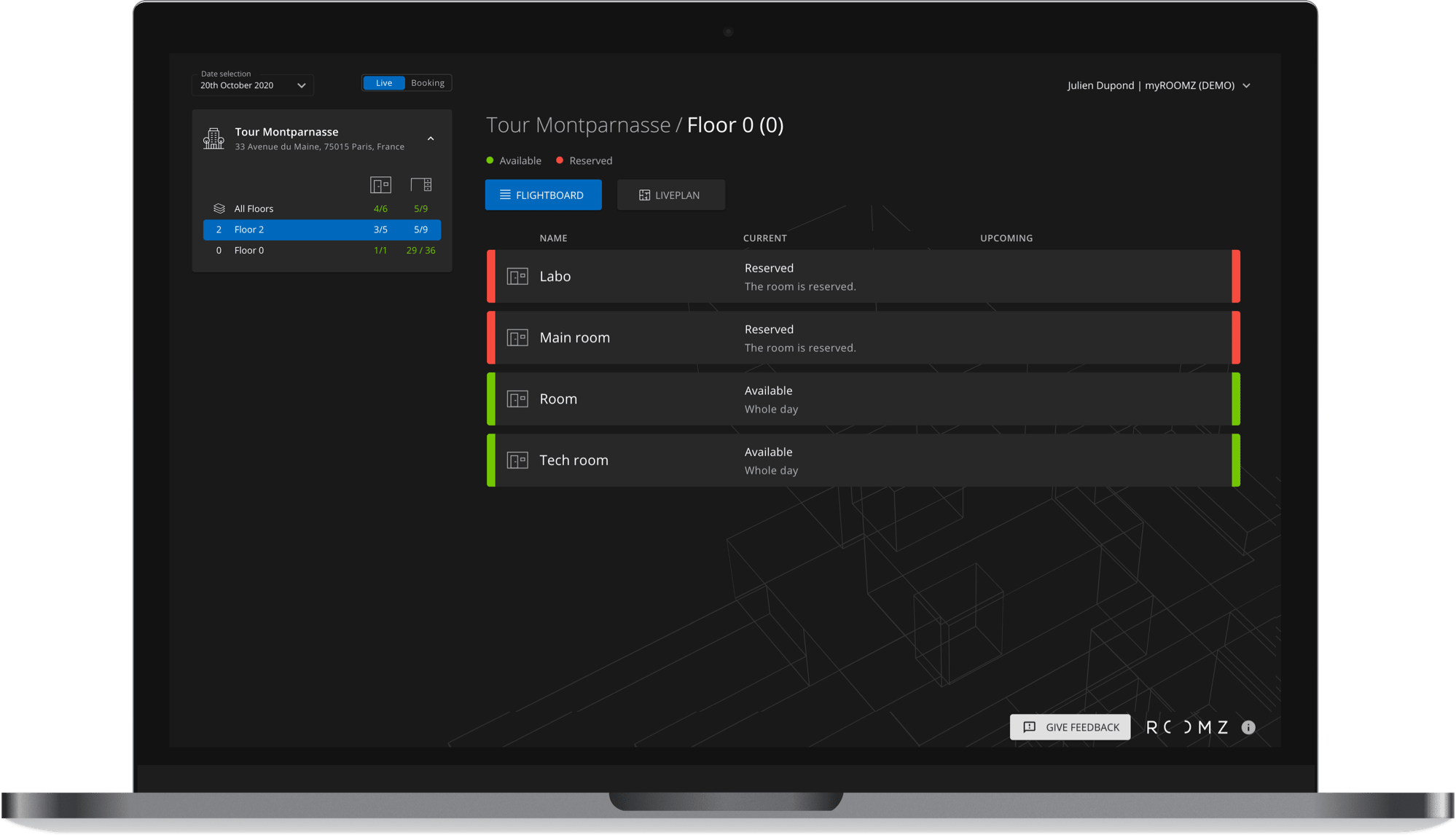Select the room named Room
The width and height of the screenshot is (1456, 835).
click(863, 399)
